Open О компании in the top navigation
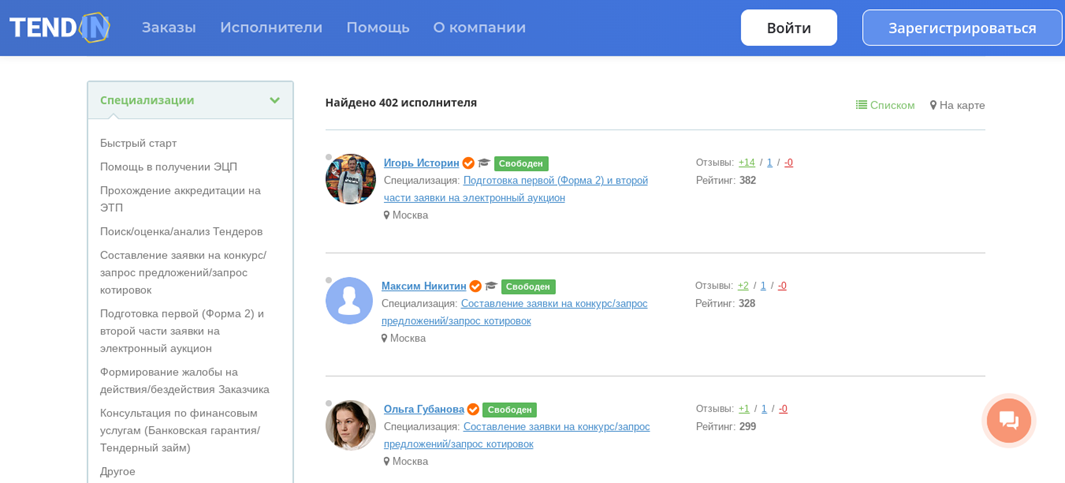1065x483 pixels. tap(480, 28)
